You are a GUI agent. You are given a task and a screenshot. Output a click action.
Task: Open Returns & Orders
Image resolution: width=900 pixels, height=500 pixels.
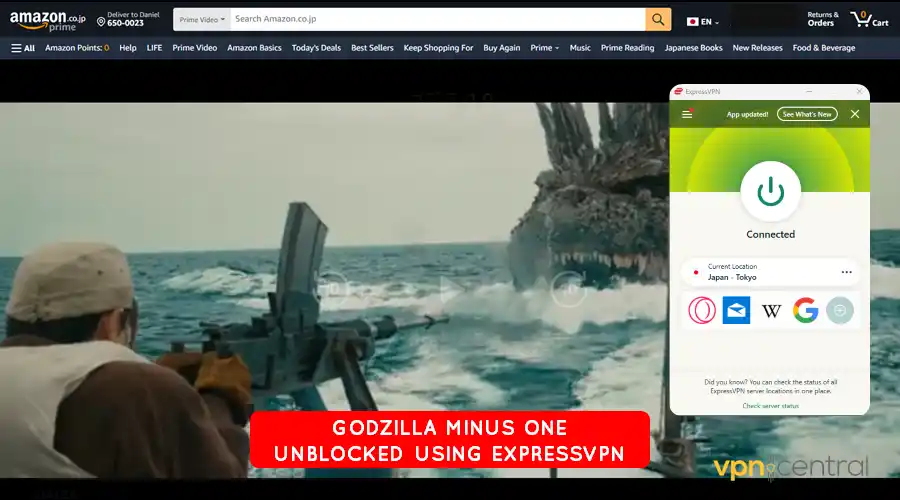click(823, 19)
